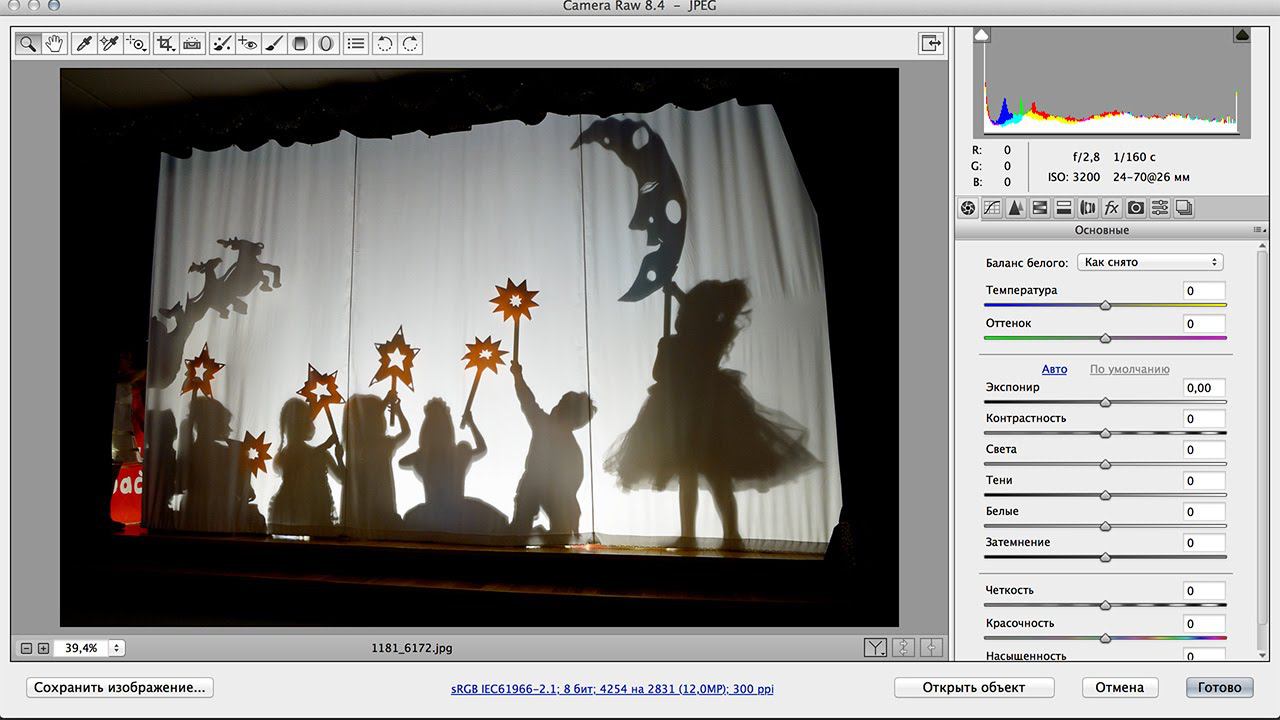Open the Effects fx tab
Viewport: 1280px width, 720px height.
[1111, 208]
